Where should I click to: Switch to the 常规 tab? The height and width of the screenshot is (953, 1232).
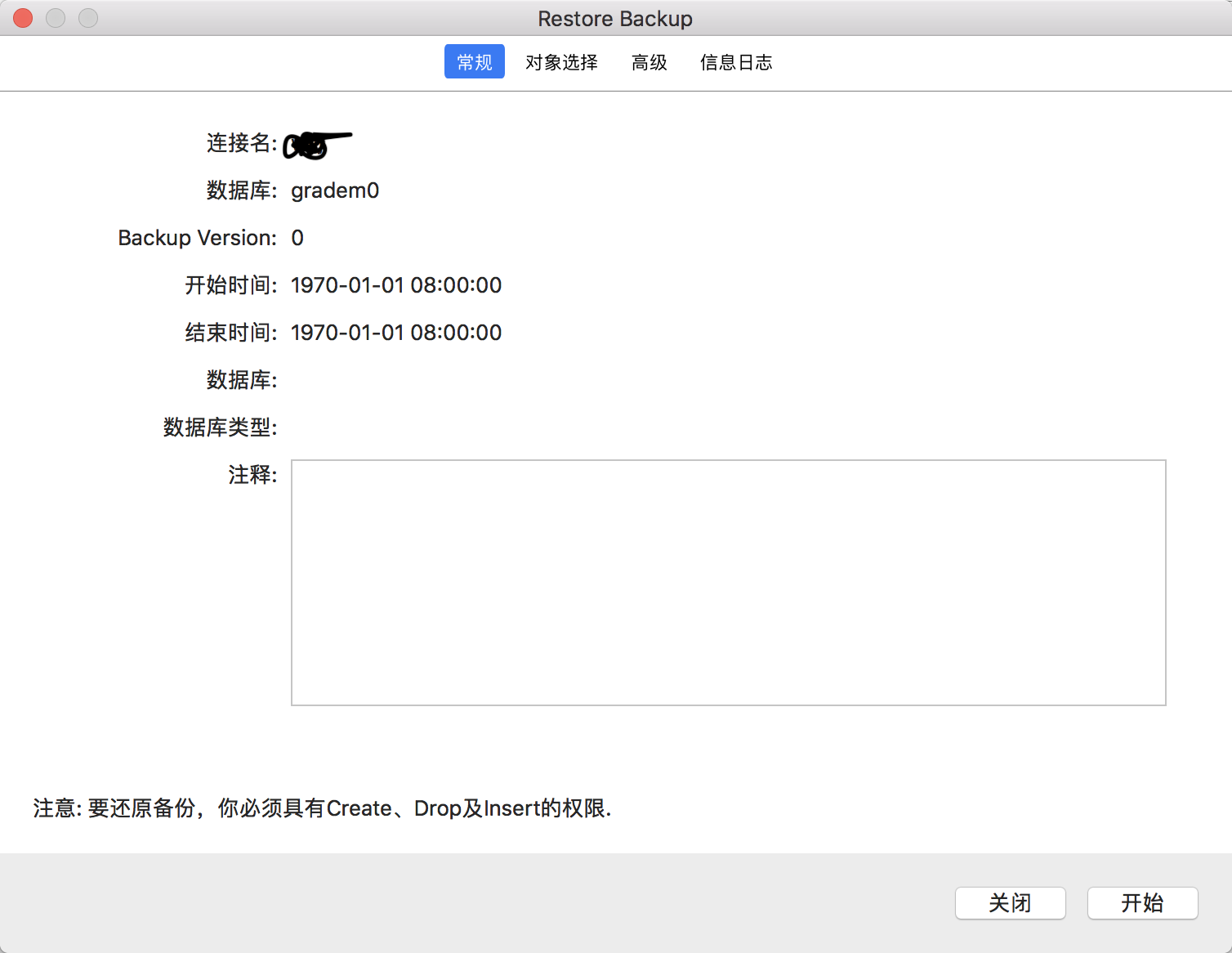coord(474,62)
